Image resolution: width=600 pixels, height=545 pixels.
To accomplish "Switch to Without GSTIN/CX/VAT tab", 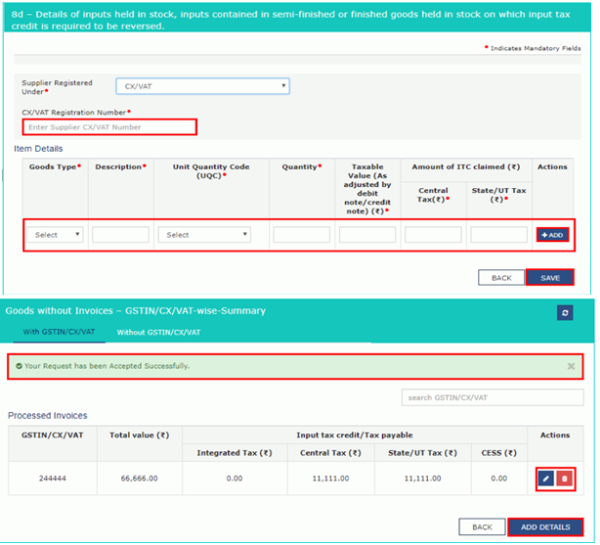I will click(x=158, y=332).
